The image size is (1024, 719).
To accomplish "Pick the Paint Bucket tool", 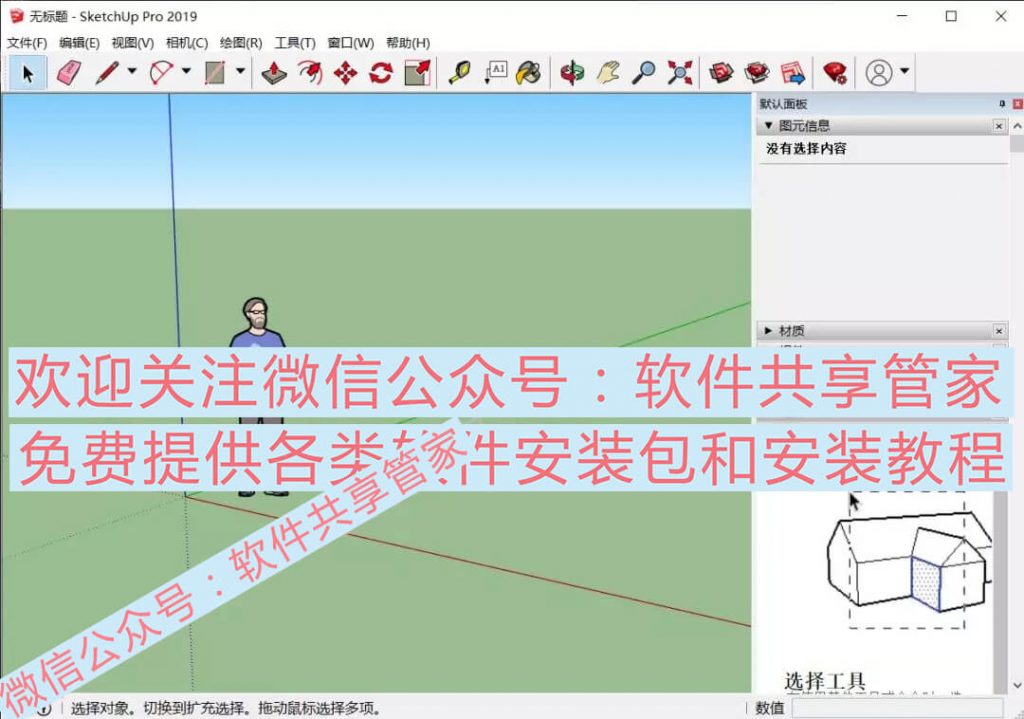I will coord(529,72).
